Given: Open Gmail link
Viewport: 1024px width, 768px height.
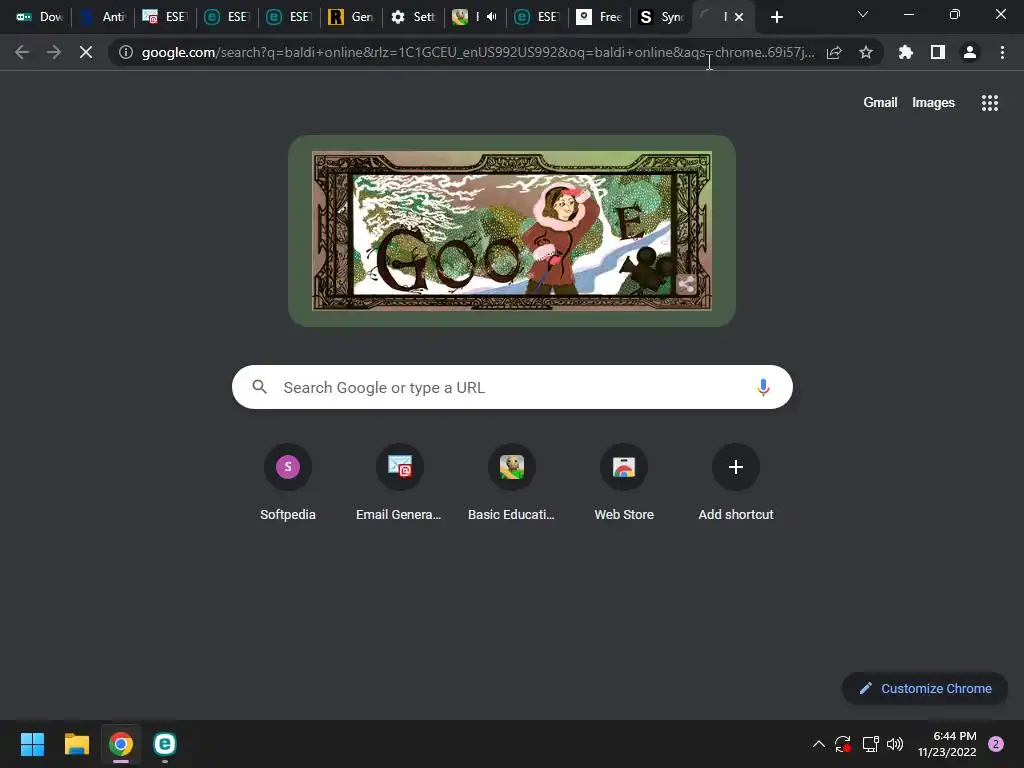Looking at the screenshot, I should (x=880, y=103).
